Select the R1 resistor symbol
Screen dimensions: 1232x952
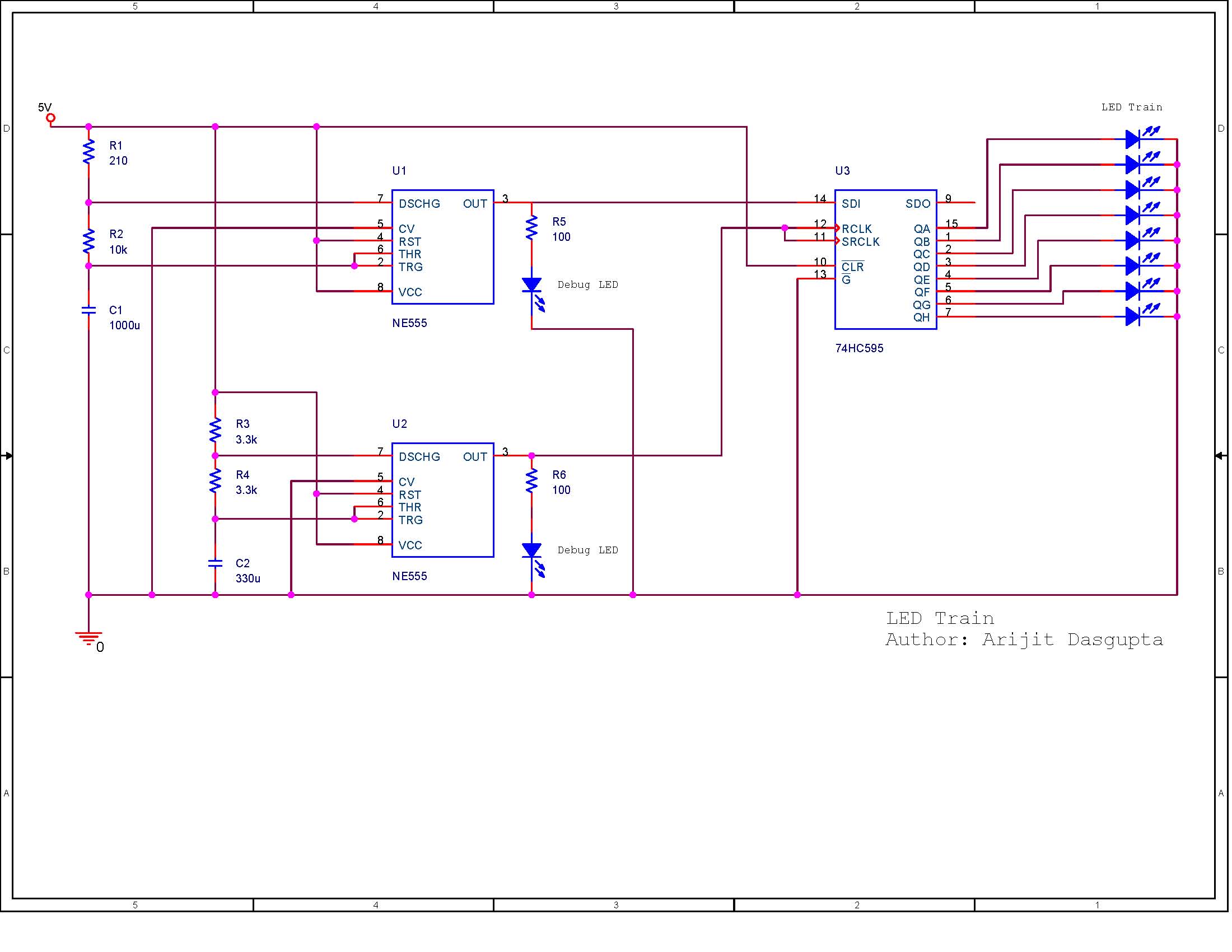[88, 152]
